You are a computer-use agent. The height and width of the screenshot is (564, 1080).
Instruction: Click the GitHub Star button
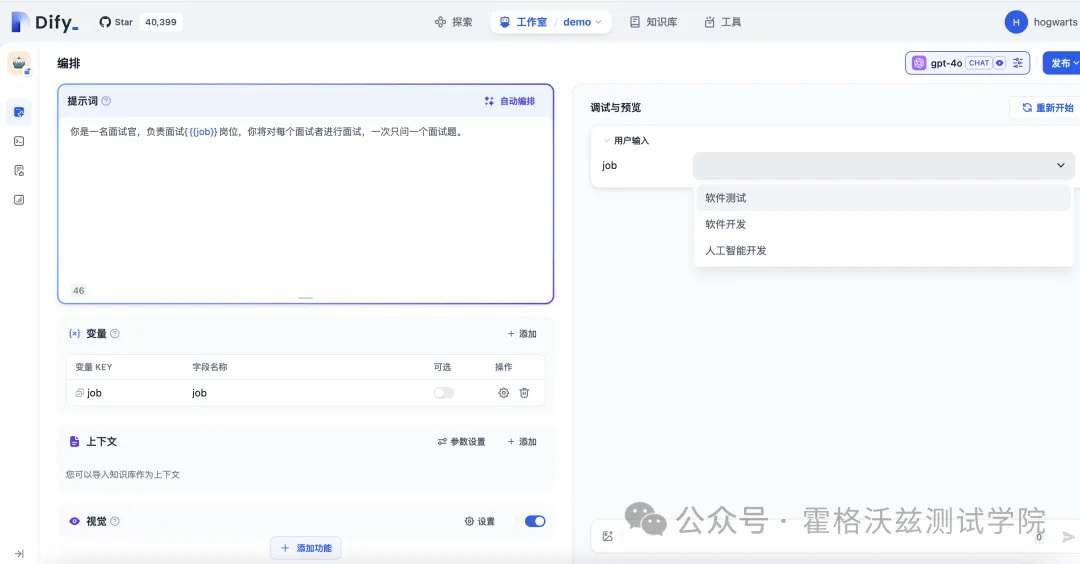[116, 22]
